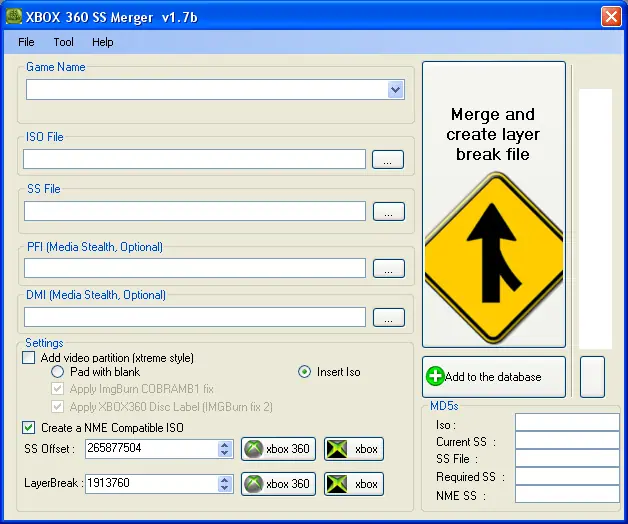
Task: Uncheck Create a NME Compatible ISO
Action: click(28, 427)
